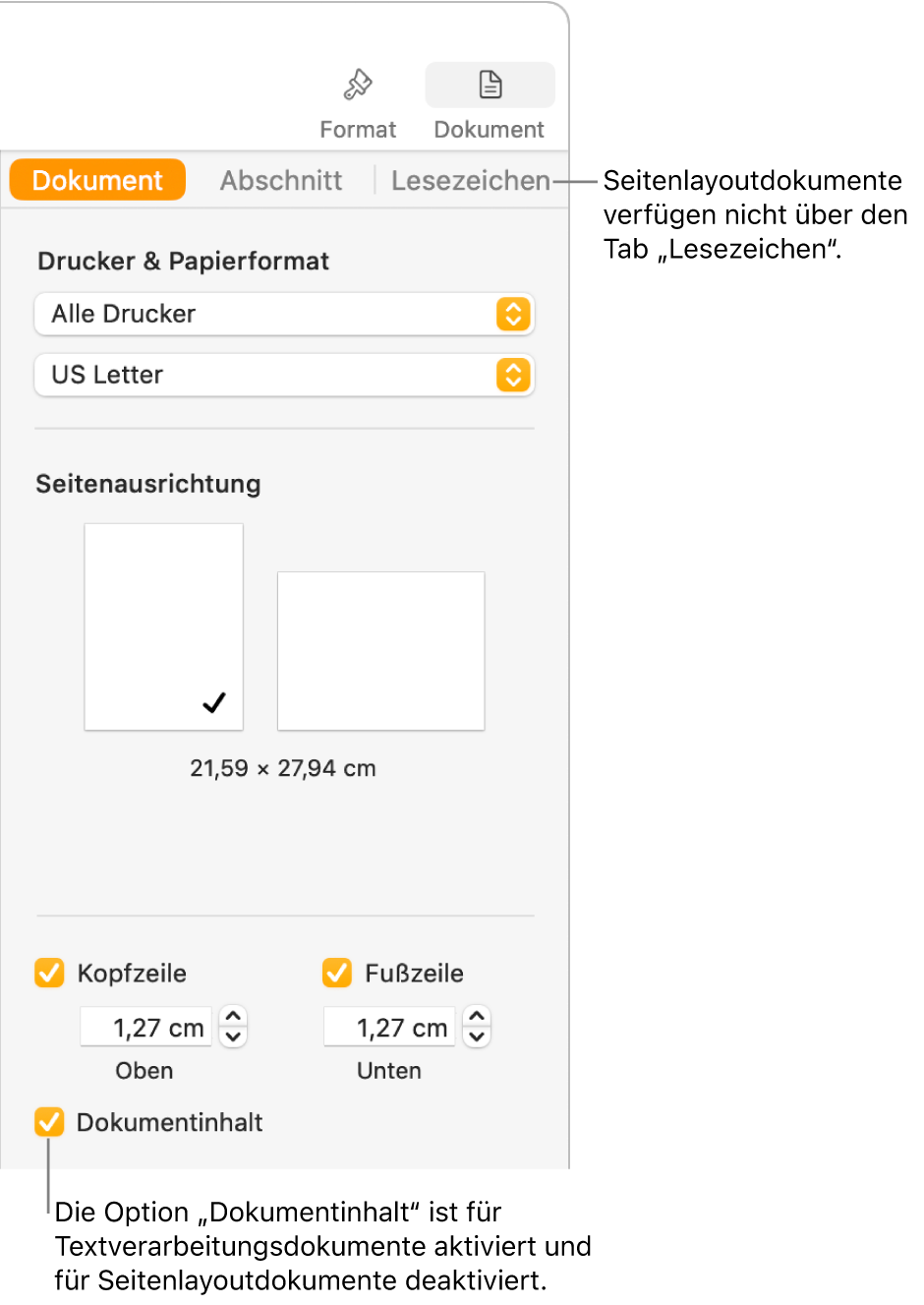
Task: Edit the Oben margin value field
Action: pyautogui.click(x=144, y=1026)
